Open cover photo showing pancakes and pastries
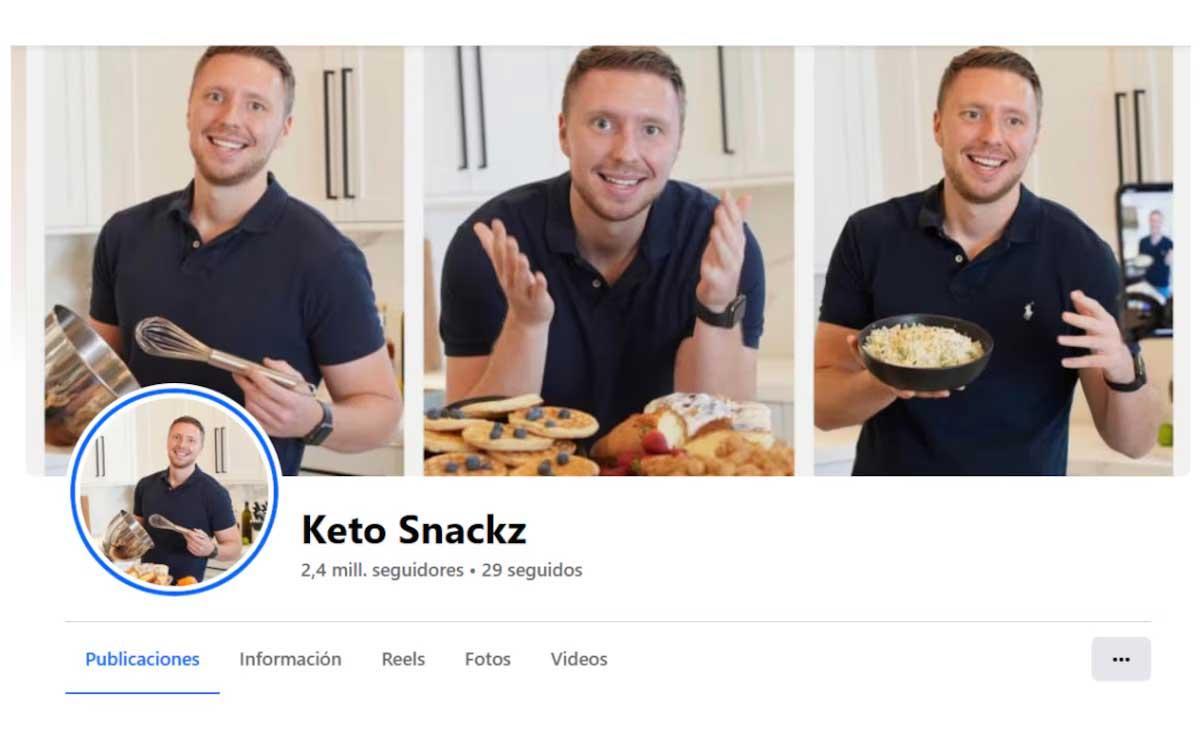The height and width of the screenshot is (733, 1200). coord(609,260)
